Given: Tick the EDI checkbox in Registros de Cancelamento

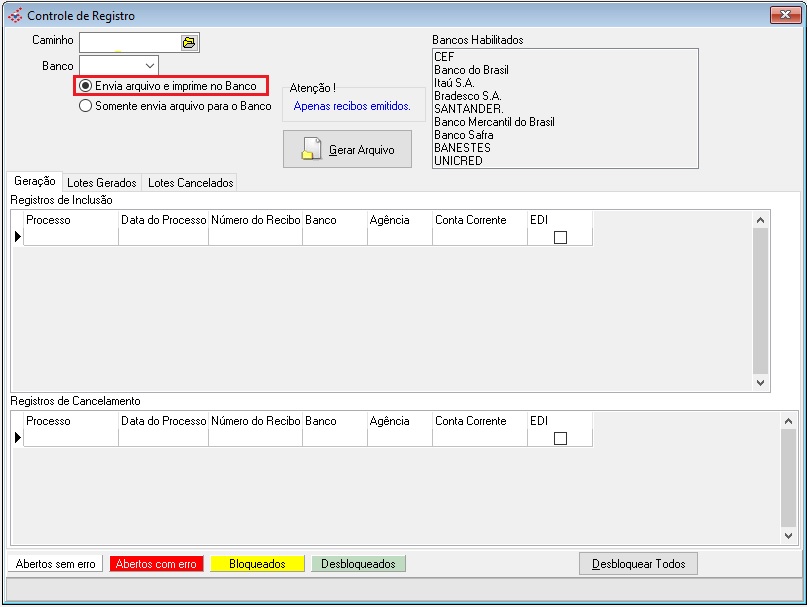Looking at the screenshot, I should (560, 438).
